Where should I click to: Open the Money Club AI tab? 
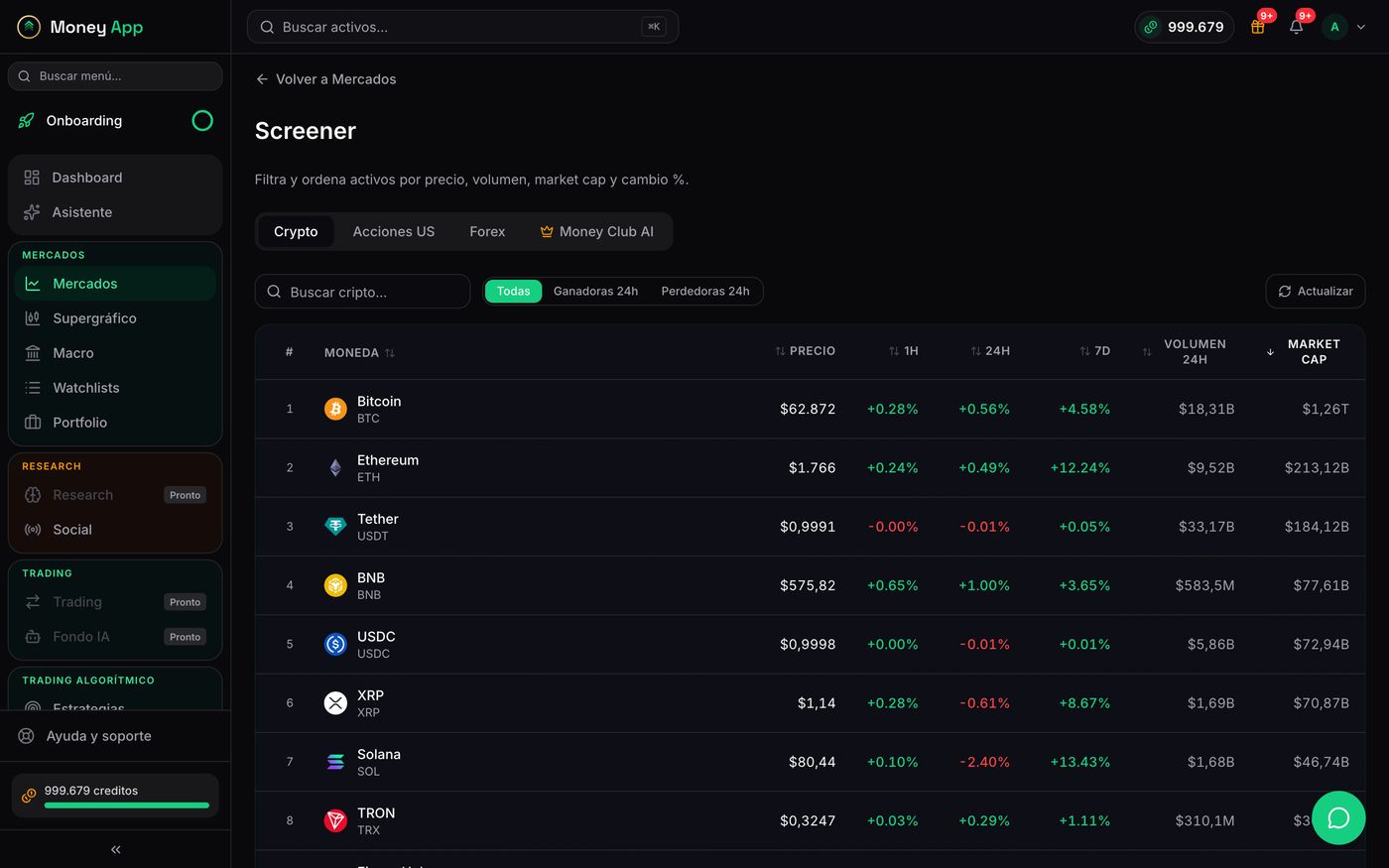coord(596,231)
